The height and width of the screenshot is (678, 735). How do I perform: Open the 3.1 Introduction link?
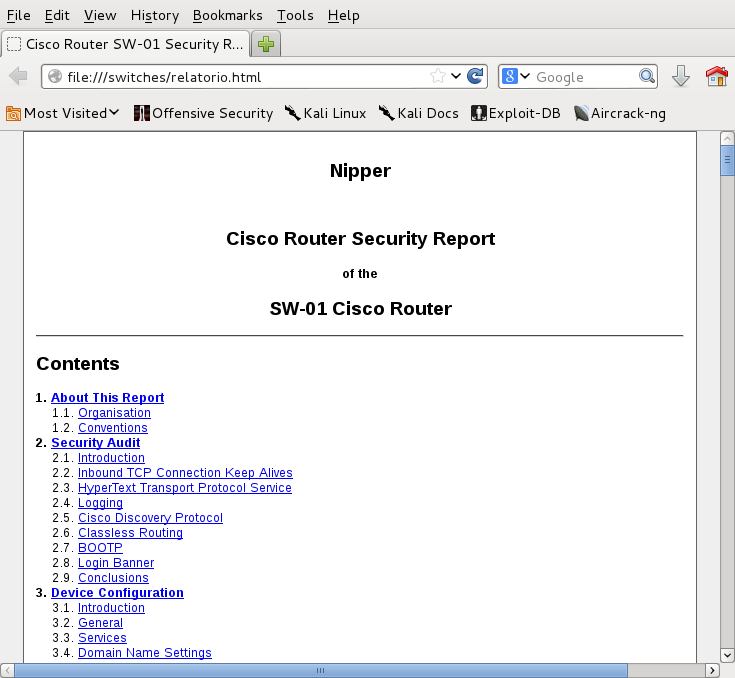pos(111,608)
